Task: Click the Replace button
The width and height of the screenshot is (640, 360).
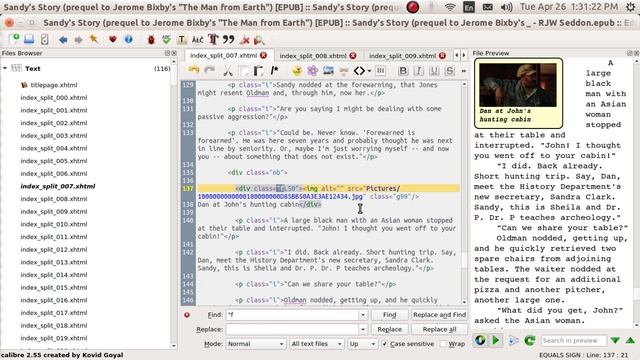Action: pyautogui.click(x=389, y=329)
